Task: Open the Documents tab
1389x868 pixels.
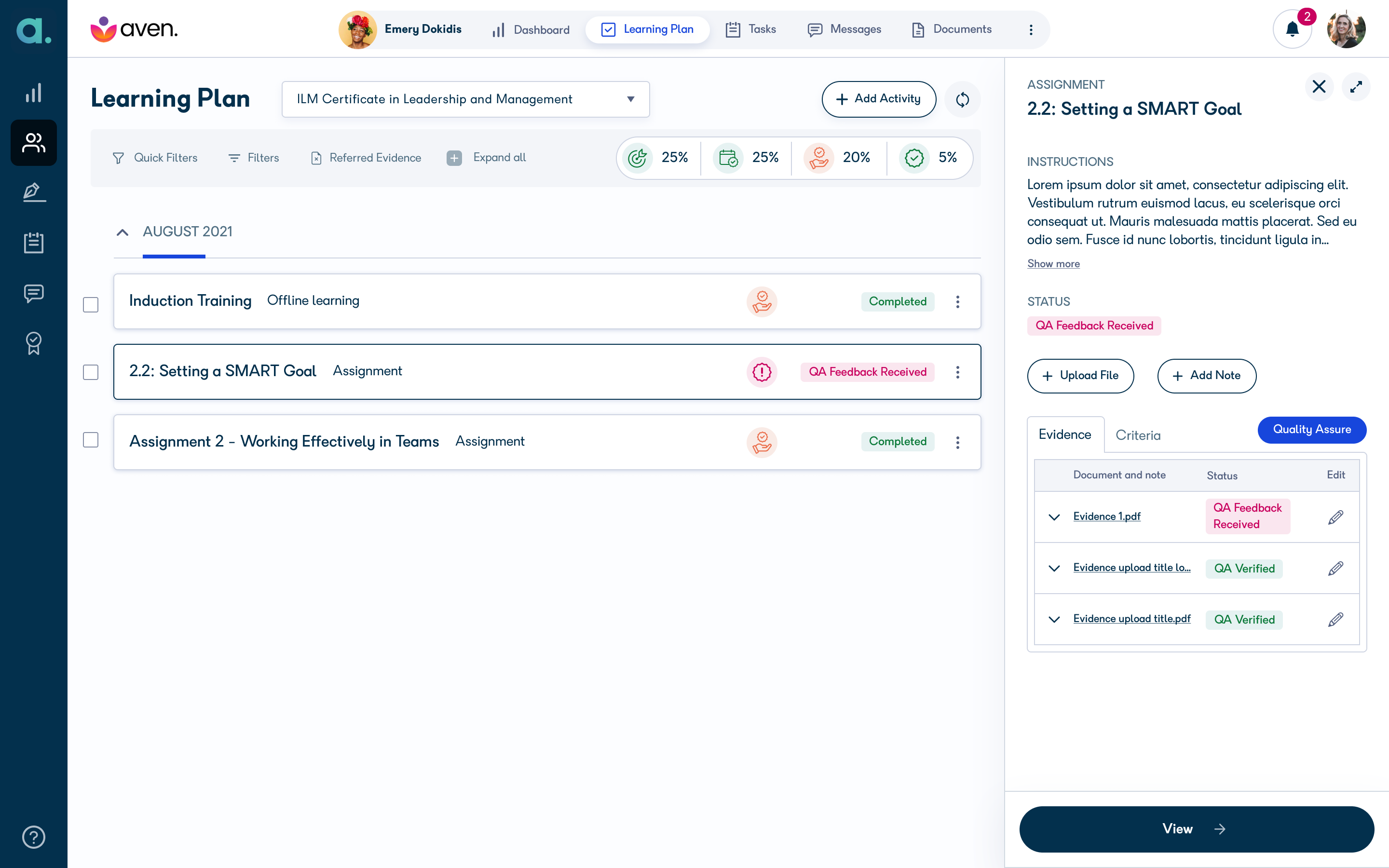Action: (x=952, y=29)
